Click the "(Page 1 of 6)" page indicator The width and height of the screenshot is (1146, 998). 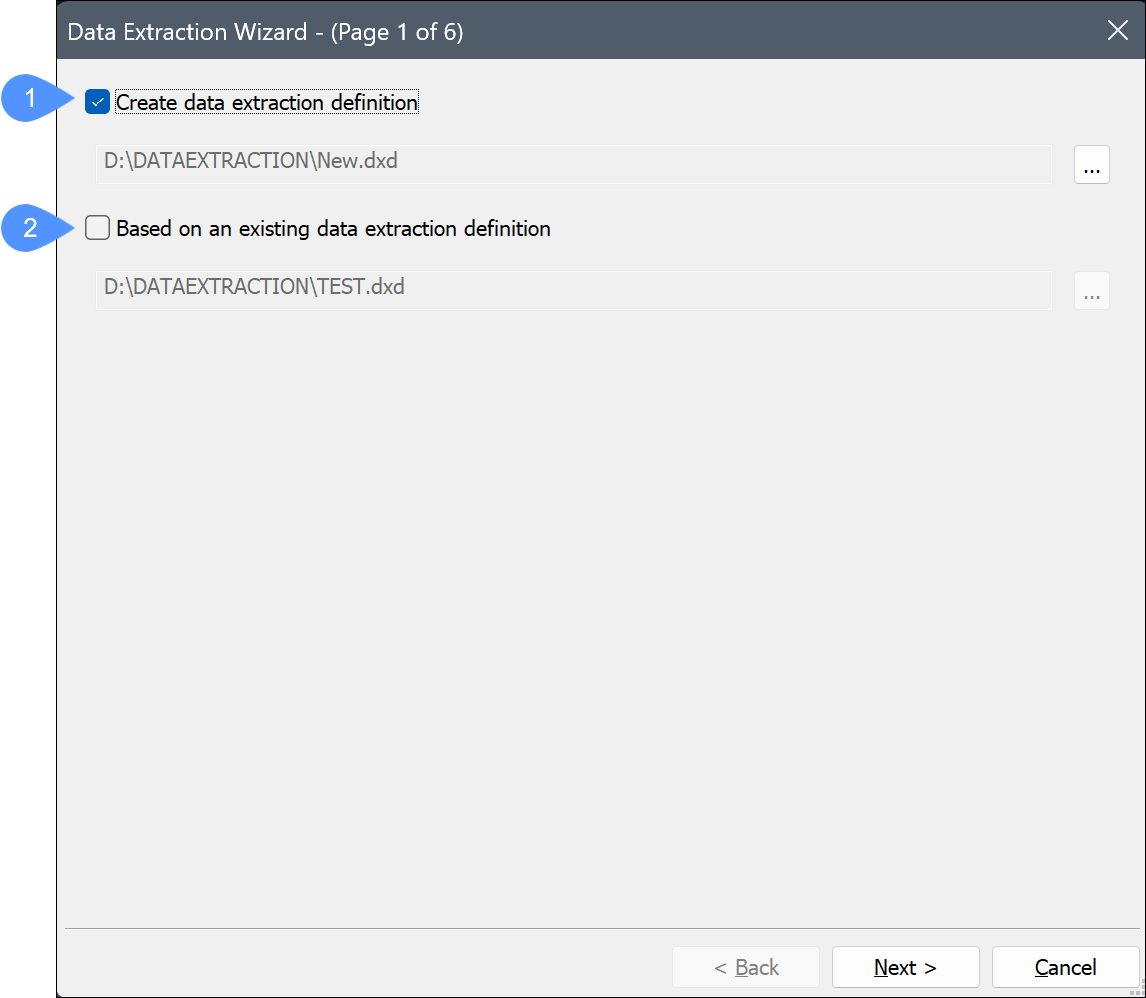[x=397, y=32]
